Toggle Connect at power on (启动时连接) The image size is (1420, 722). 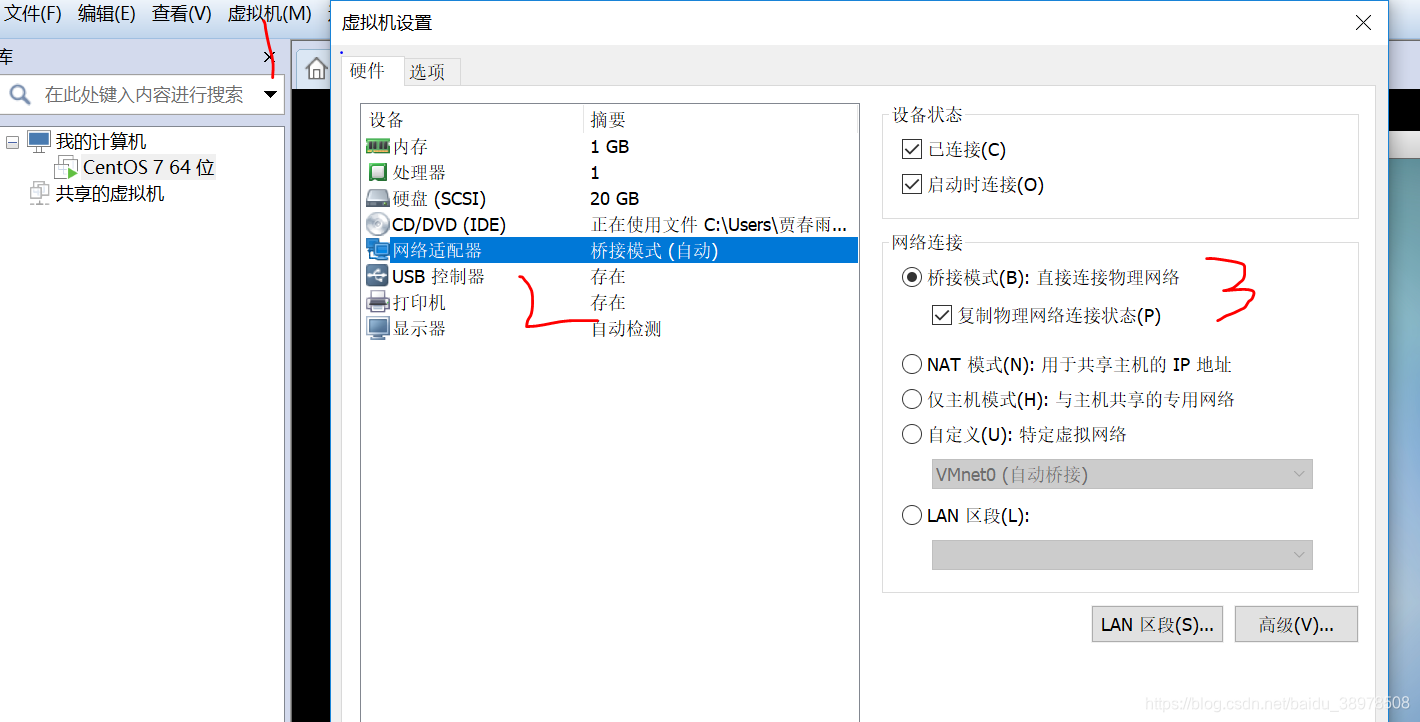(911, 185)
